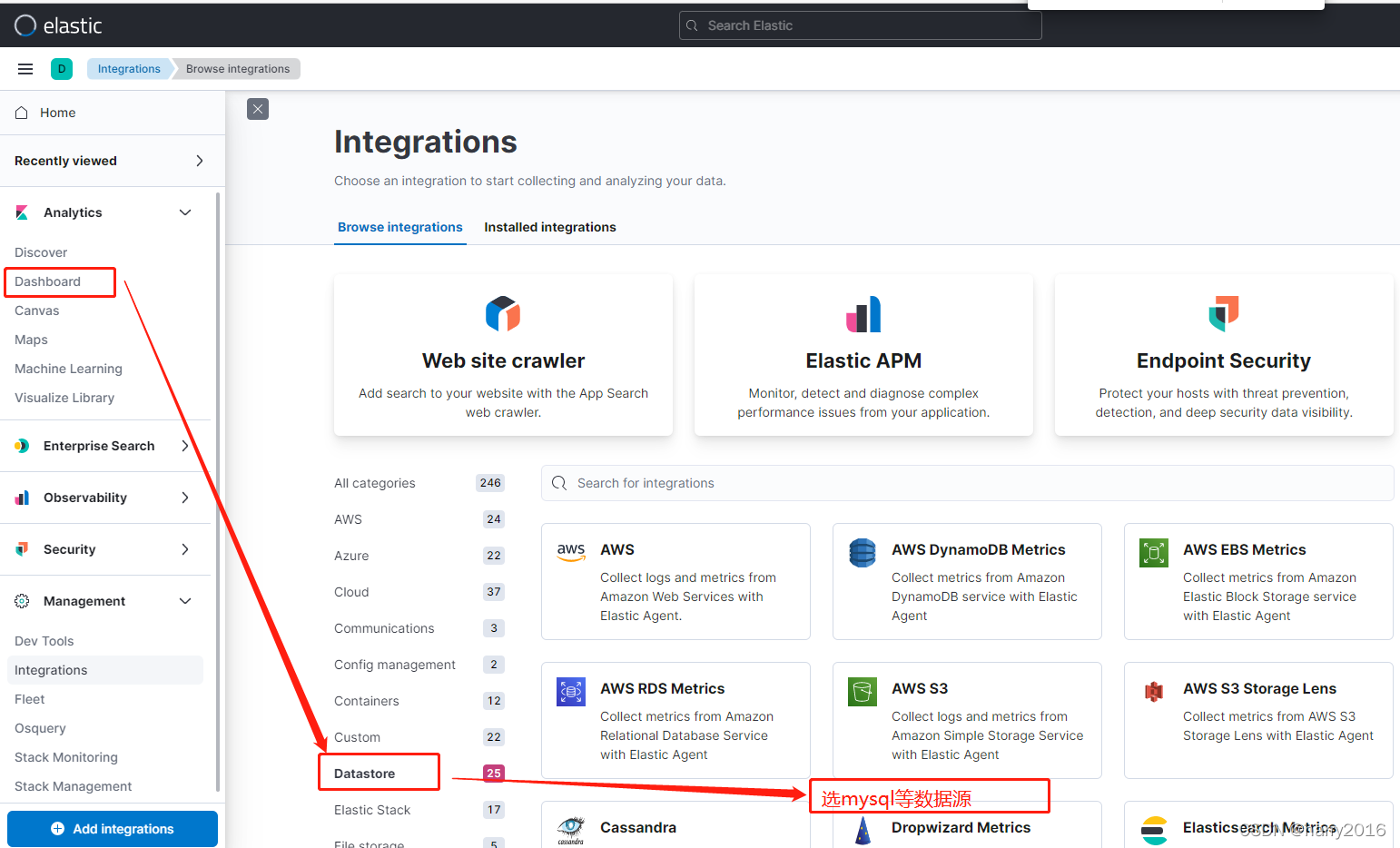Click the magnifier in Search Elastic bar
1400x848 pixels.
tap(693, 25)
